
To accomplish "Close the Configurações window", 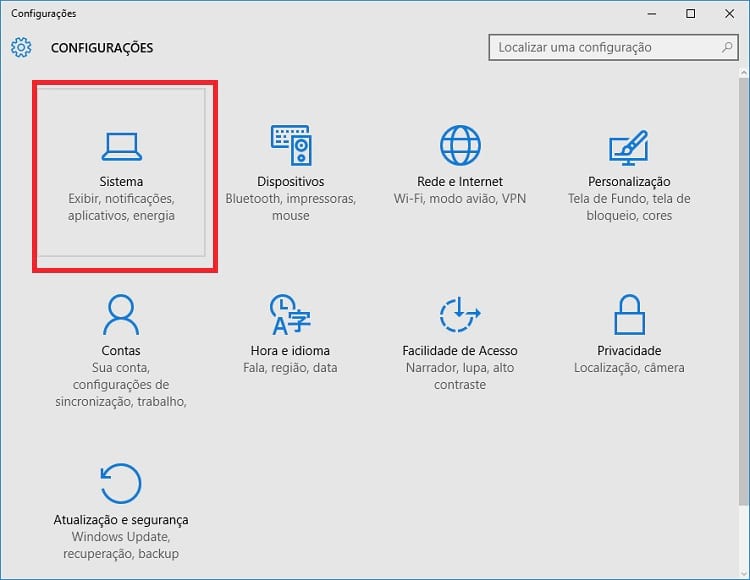I will click(x=729, y=14).
